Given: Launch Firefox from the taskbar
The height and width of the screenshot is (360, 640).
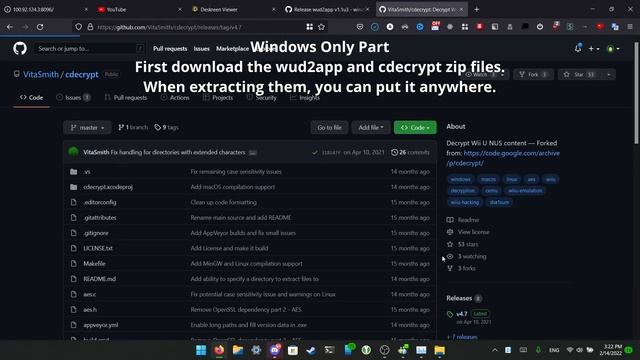Looking at the screenshot, I should click(219, 350).
